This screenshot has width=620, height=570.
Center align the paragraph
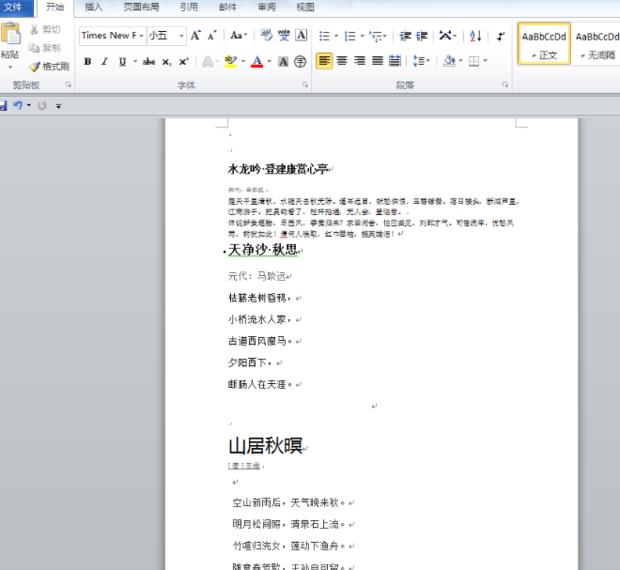342,61
